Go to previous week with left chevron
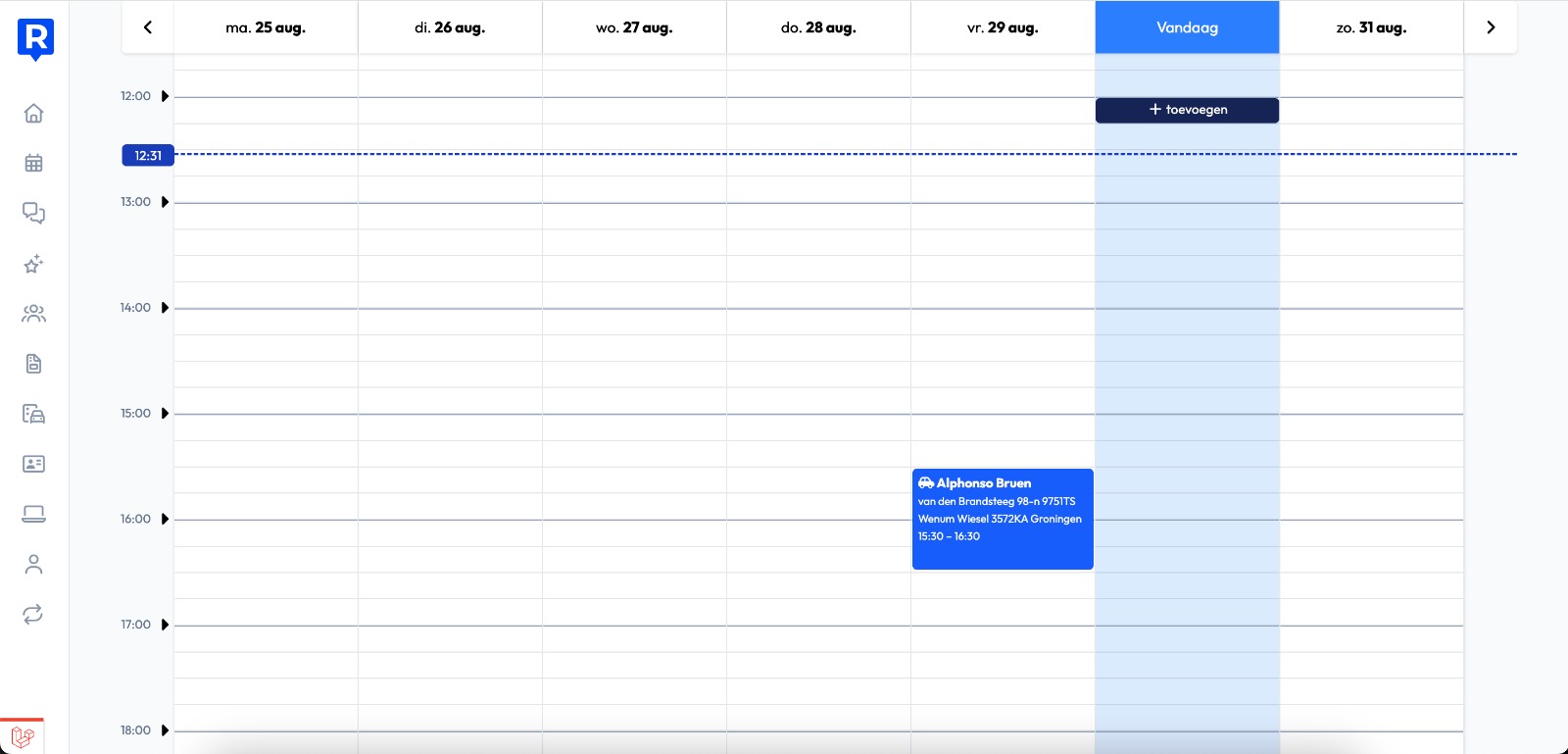This screenshot has width=1568, height=754. 148,27
